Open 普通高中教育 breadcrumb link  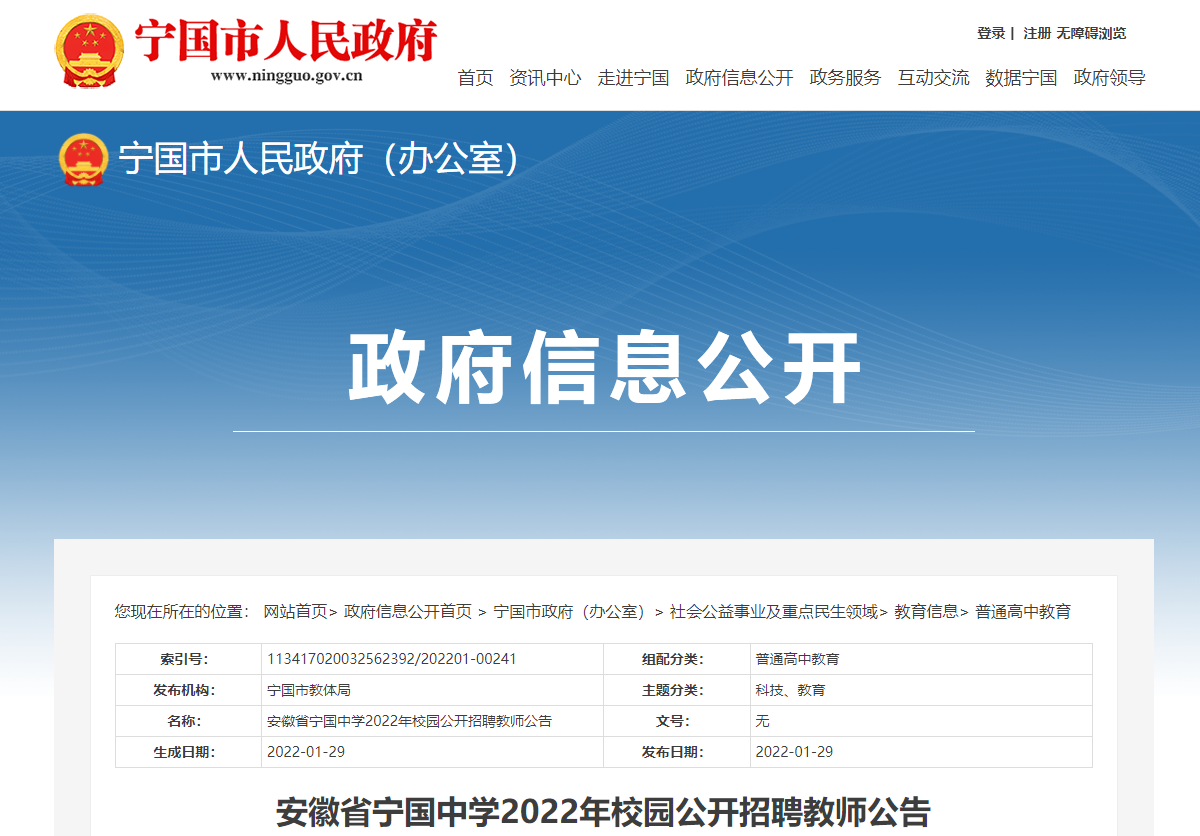(1023, 611)
